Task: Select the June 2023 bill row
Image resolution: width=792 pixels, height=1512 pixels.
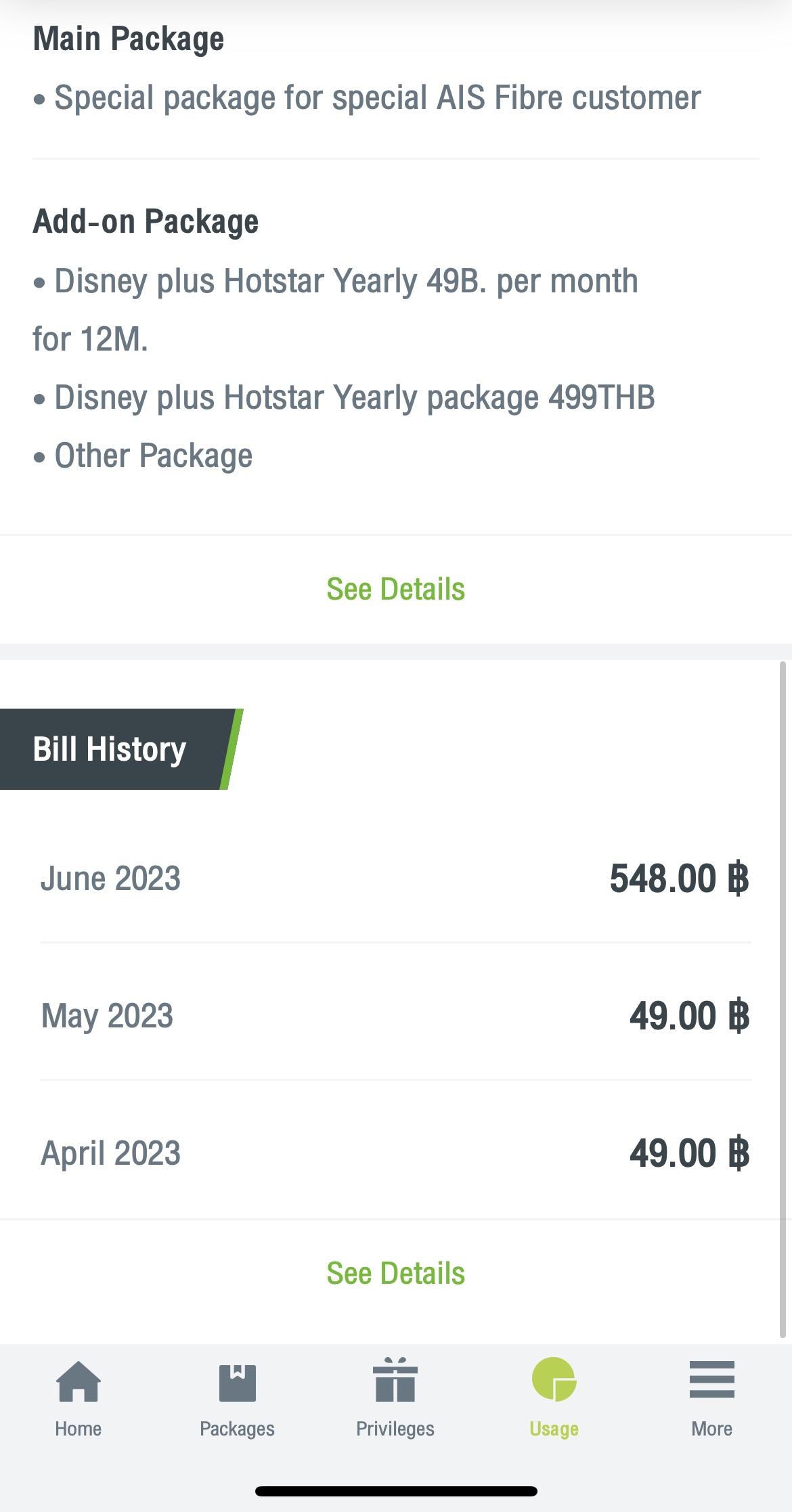Action: tap(396, 879)
